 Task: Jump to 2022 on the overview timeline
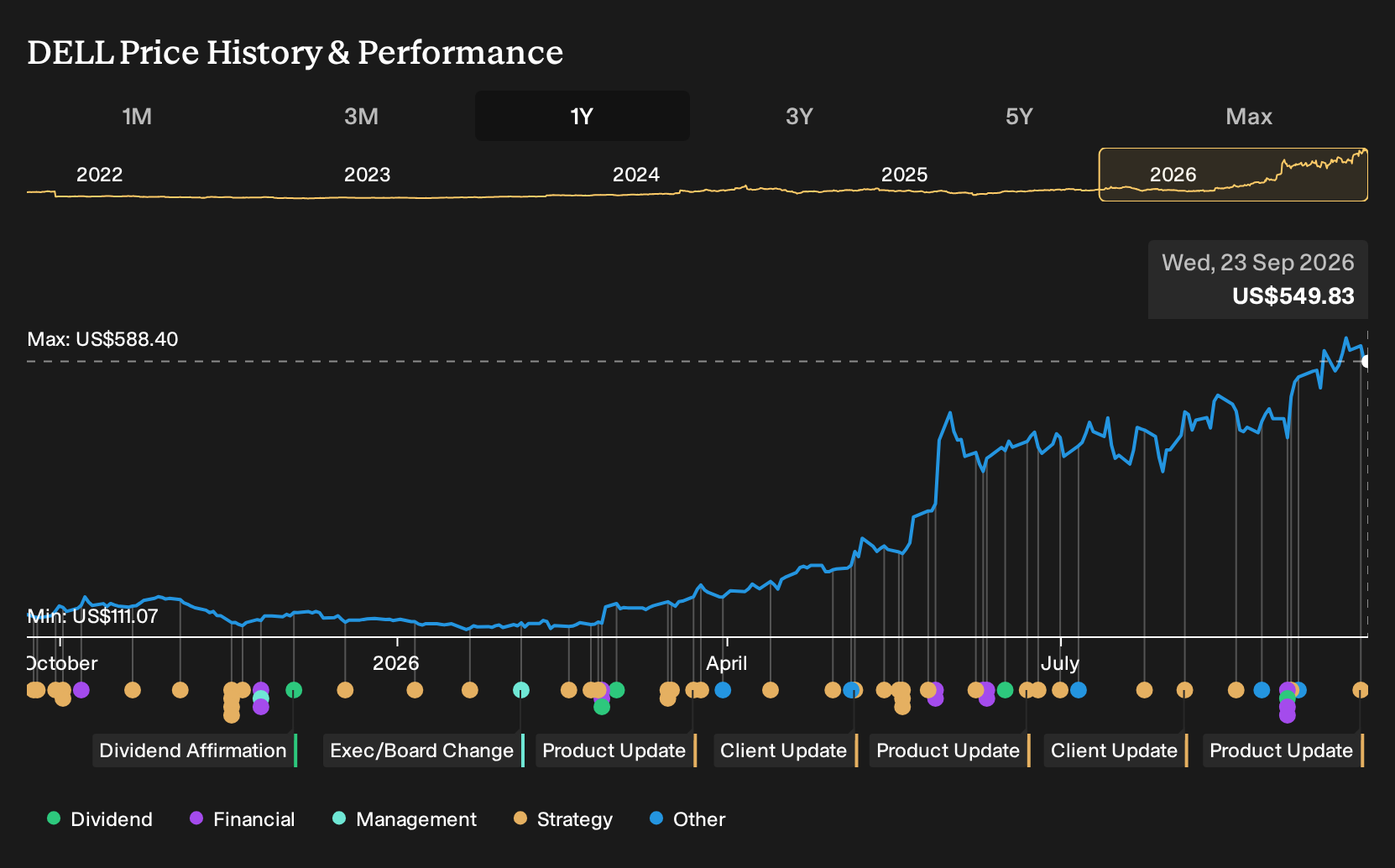coord(100,175)
